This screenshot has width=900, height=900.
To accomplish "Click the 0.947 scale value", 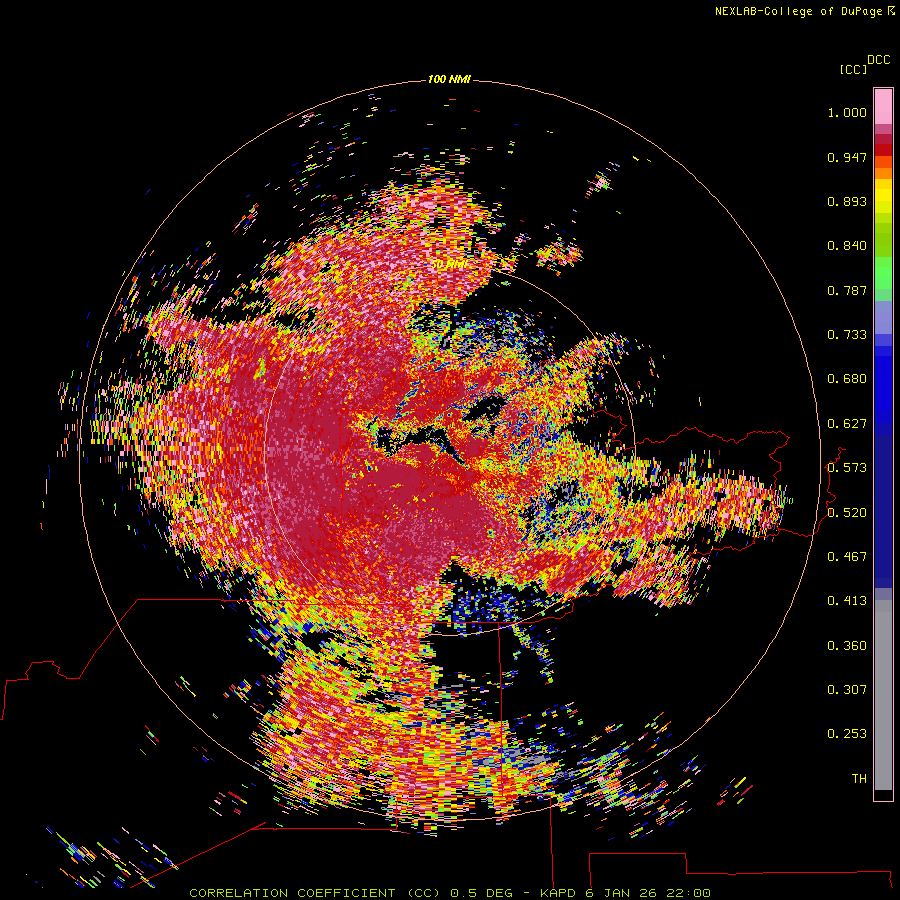I will (847, 157).
